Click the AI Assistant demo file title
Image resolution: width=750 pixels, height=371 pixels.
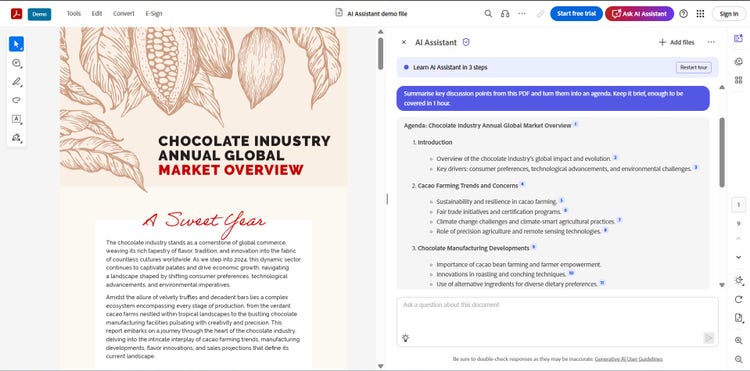coord(377,14)
